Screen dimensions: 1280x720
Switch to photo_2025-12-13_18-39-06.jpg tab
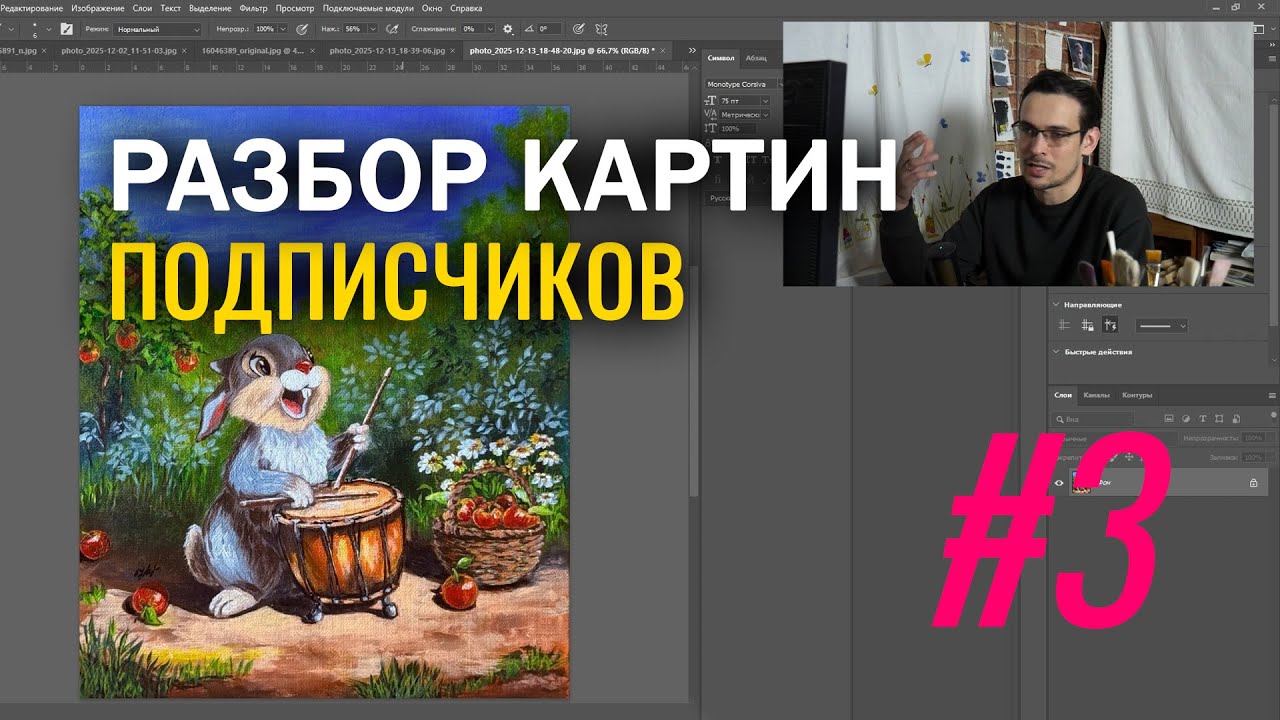pos(387,49)
